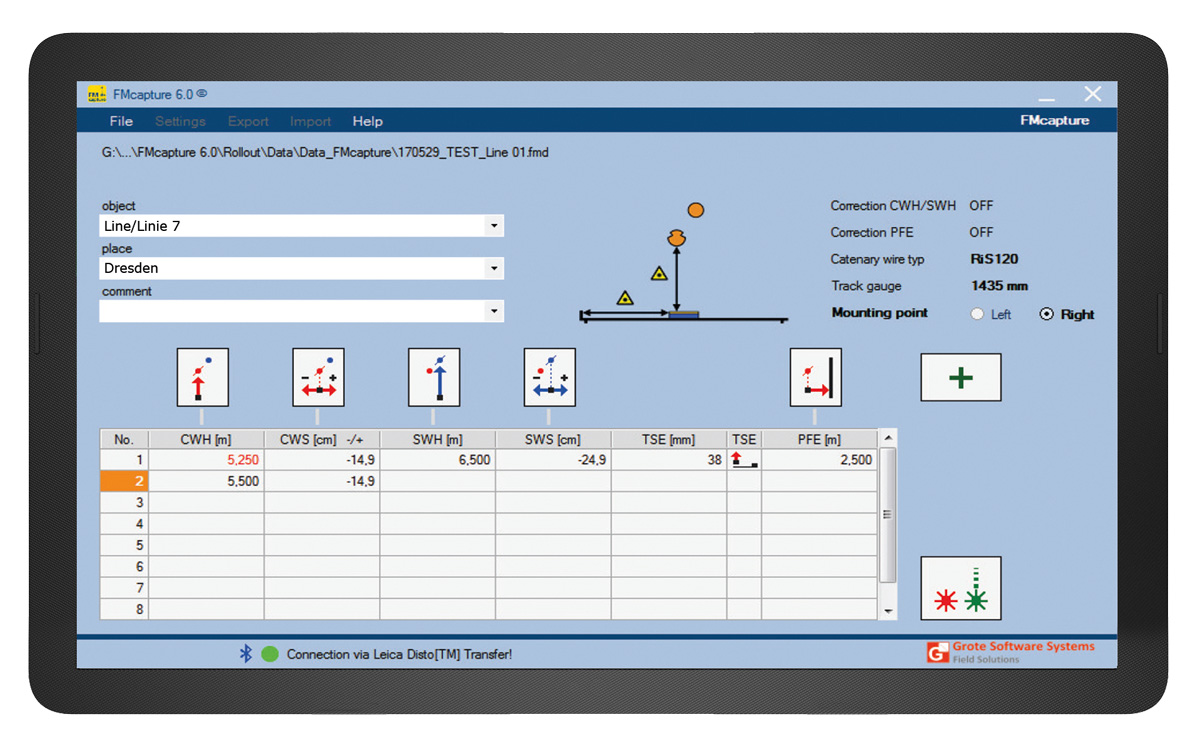
Task: Select the -14,9 CWS cell in row 2
Action: [x=322, y=481]
